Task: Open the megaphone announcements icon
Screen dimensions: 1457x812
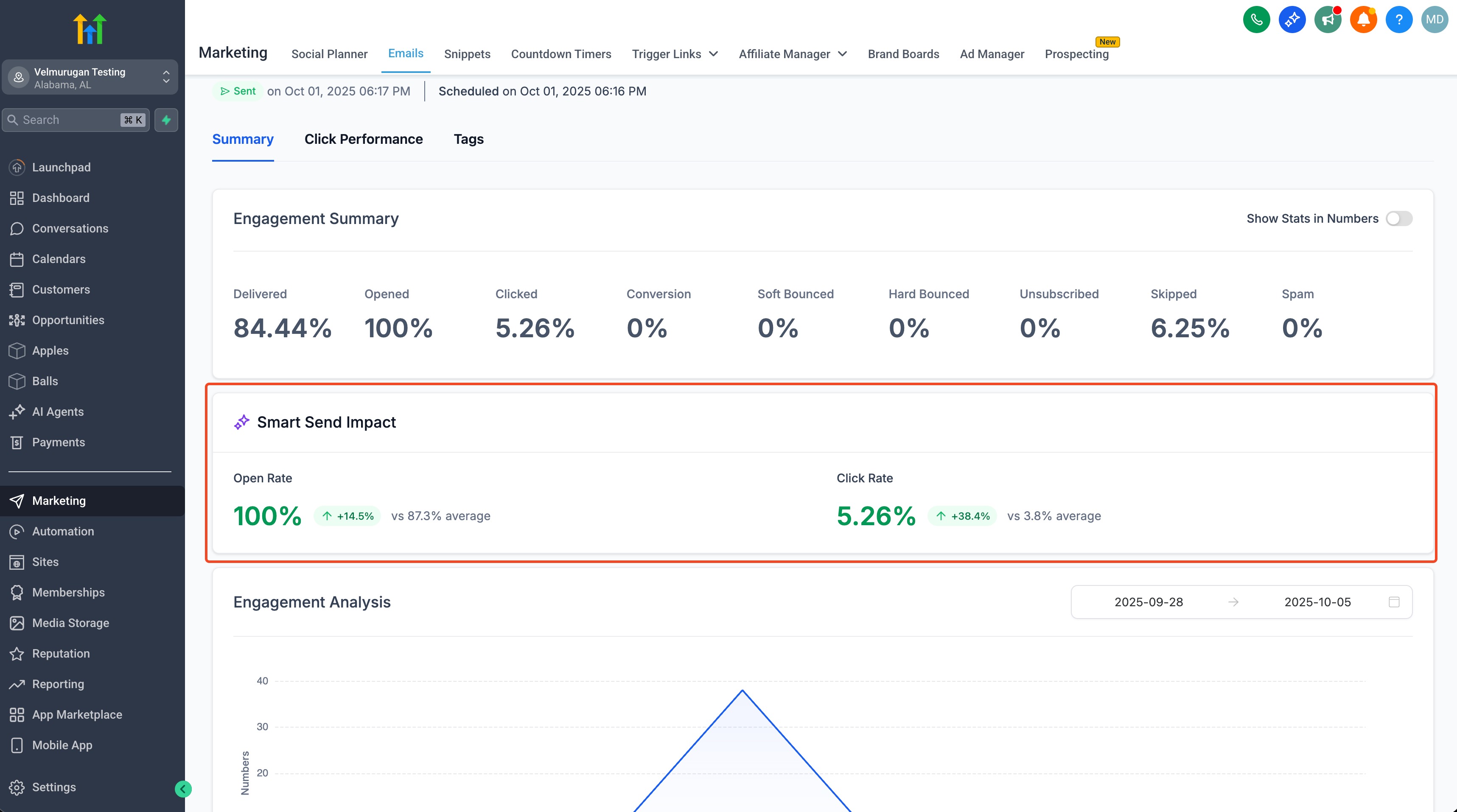Action: 1328,20
